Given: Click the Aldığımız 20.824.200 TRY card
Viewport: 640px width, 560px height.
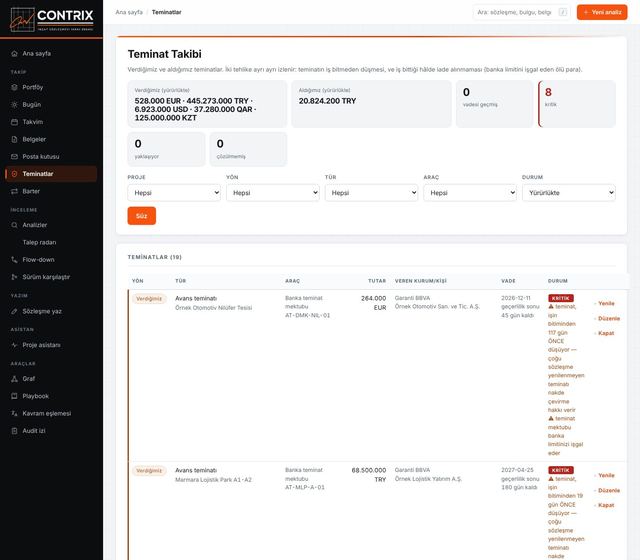Looking at the screenshot, I should pyautogui.click(x=372, y=104).
